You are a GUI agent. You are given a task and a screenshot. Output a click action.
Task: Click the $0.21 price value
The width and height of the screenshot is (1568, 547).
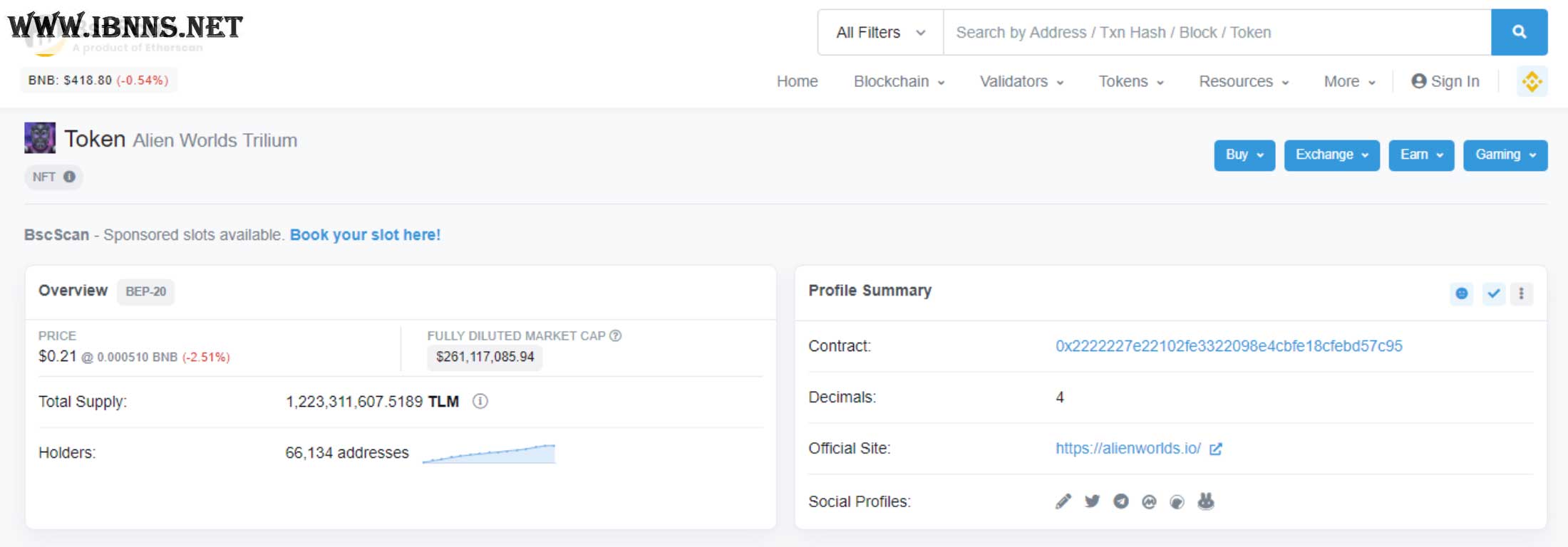(57, 356)
